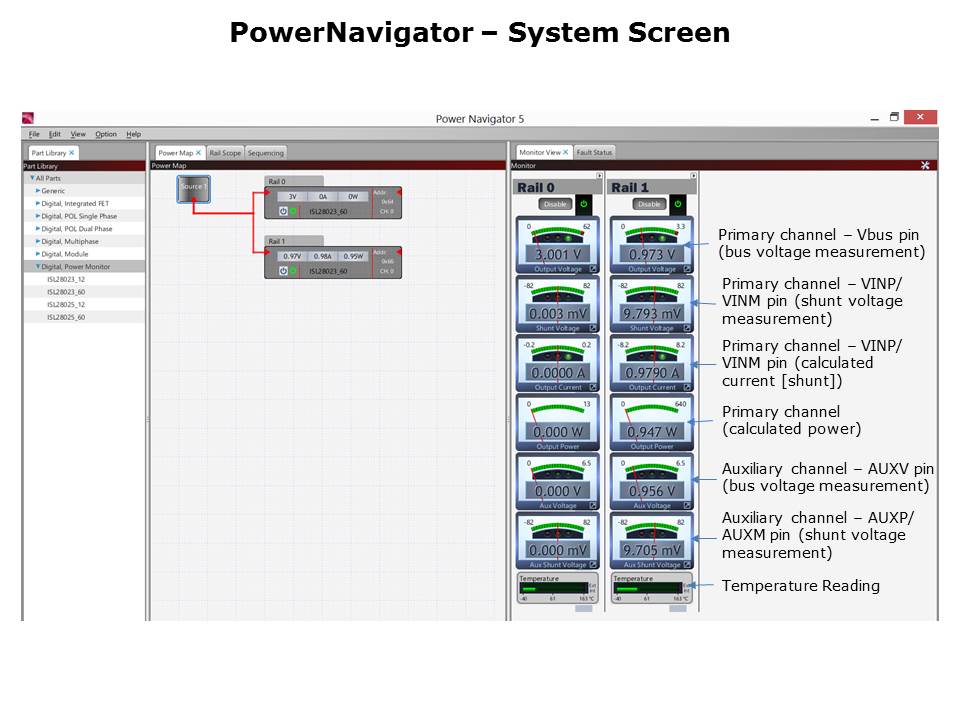
Task: Click the red output connector on the Rail 0 block
Action: [x=399, y=192]
